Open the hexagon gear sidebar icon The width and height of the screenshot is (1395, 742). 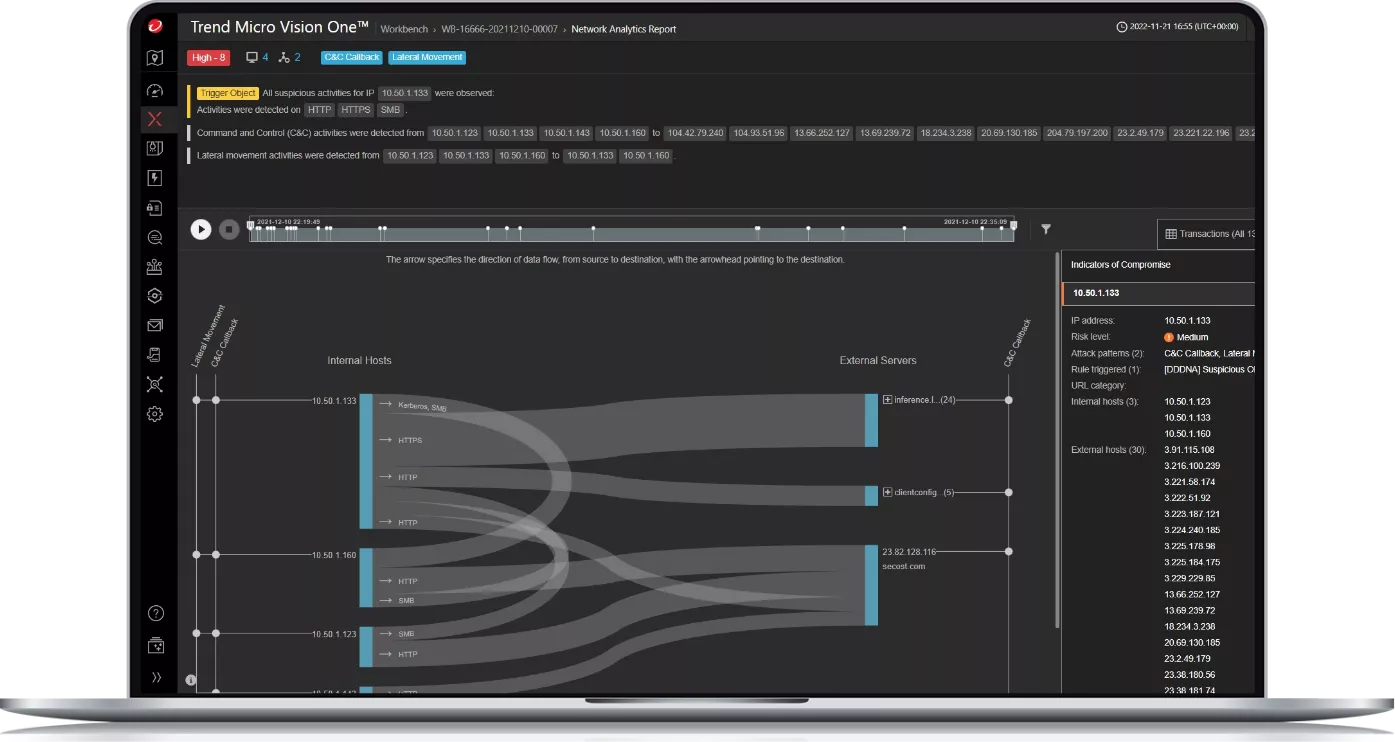point(155,296)
